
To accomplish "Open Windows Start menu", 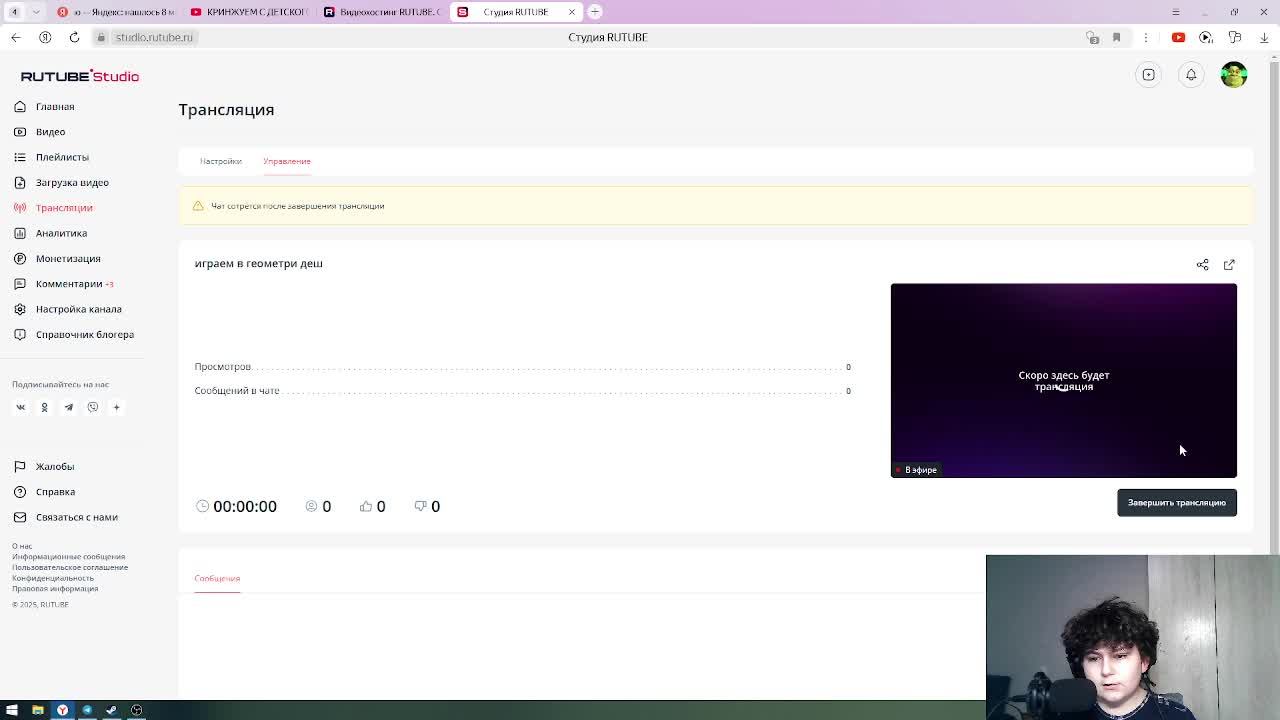I will coord(12,710).
